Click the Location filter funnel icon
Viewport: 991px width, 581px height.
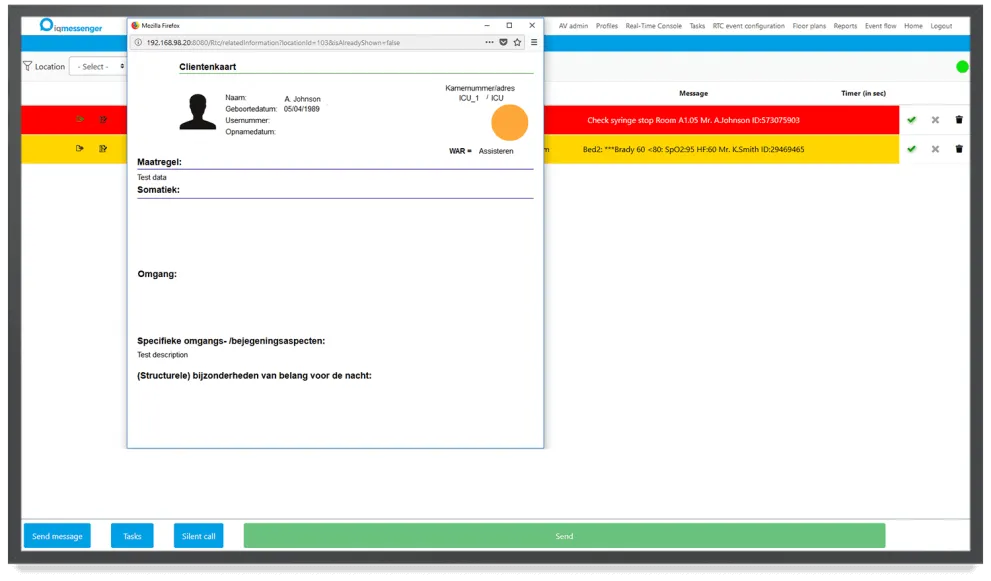(x=27, y=66)
